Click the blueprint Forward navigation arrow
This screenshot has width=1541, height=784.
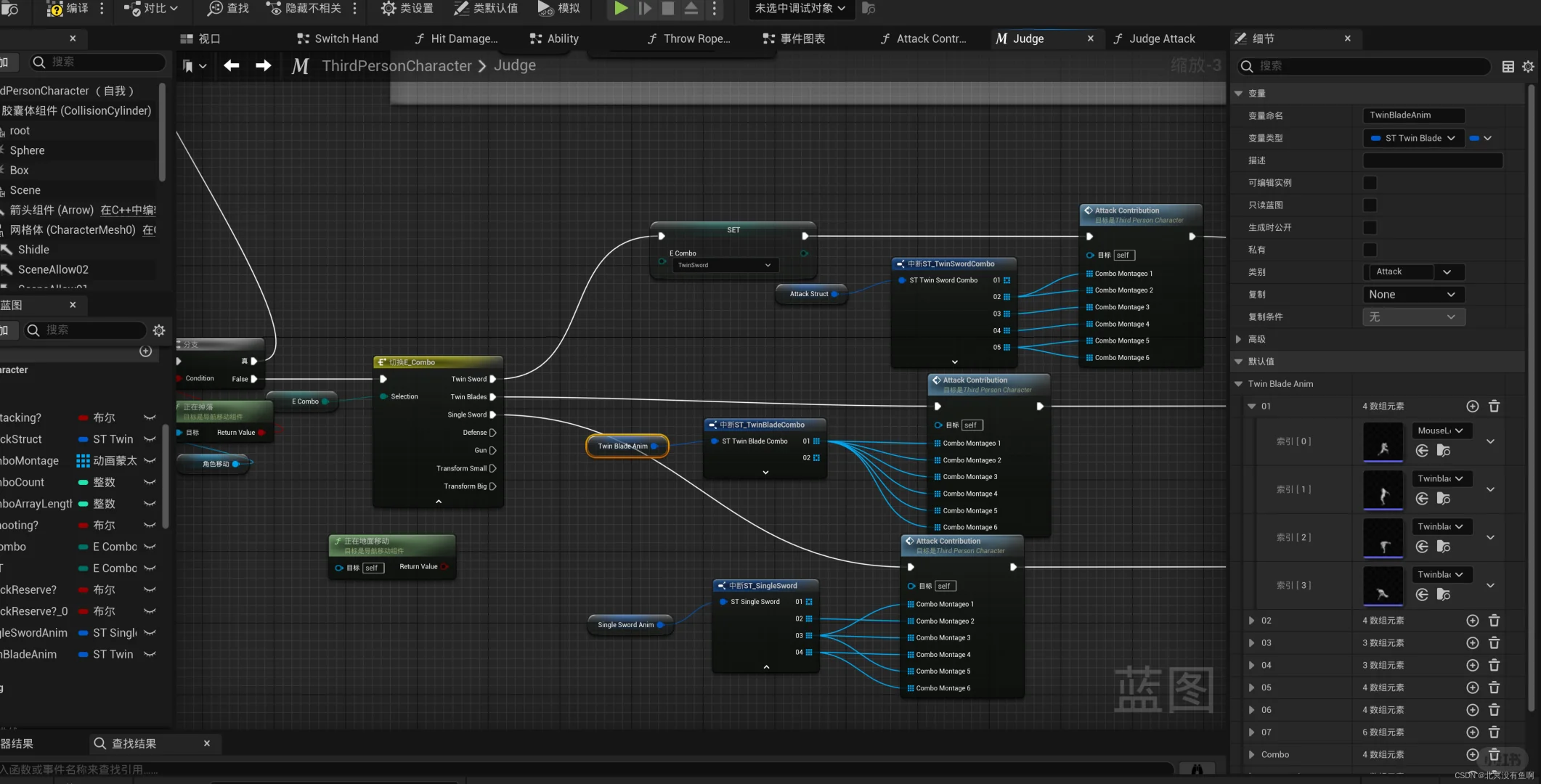pos(263,65)
